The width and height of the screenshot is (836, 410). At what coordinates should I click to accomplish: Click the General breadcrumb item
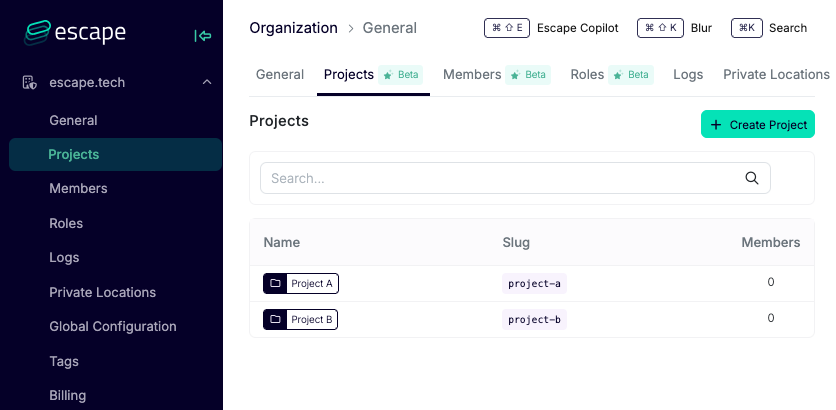[390, 28]
